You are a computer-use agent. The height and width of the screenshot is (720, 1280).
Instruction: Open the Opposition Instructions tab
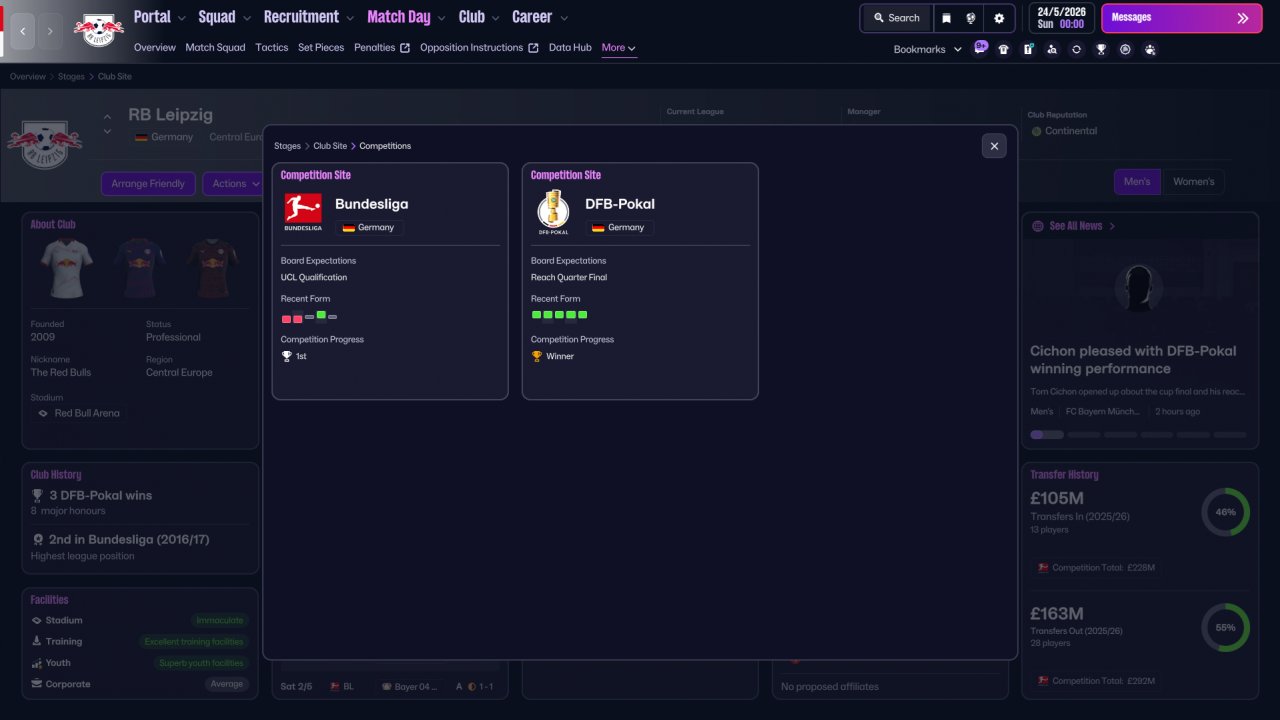(471, 48)
